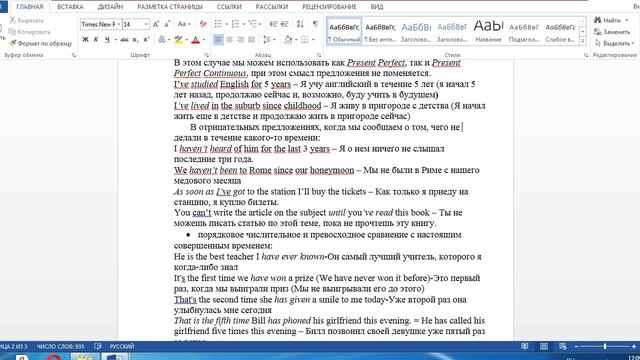Viewport: 640px width, 360px height.
Task: Open Font dialog launcher in Шрифт group
Action: pos(207,55)
